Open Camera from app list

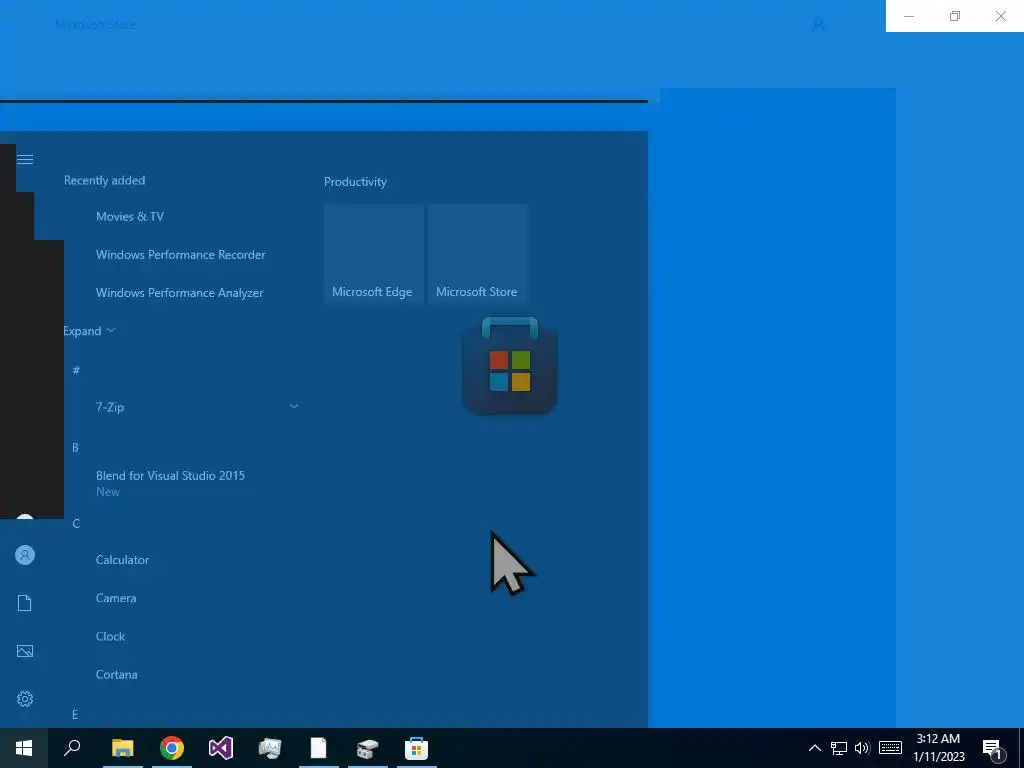pos(116,598)
